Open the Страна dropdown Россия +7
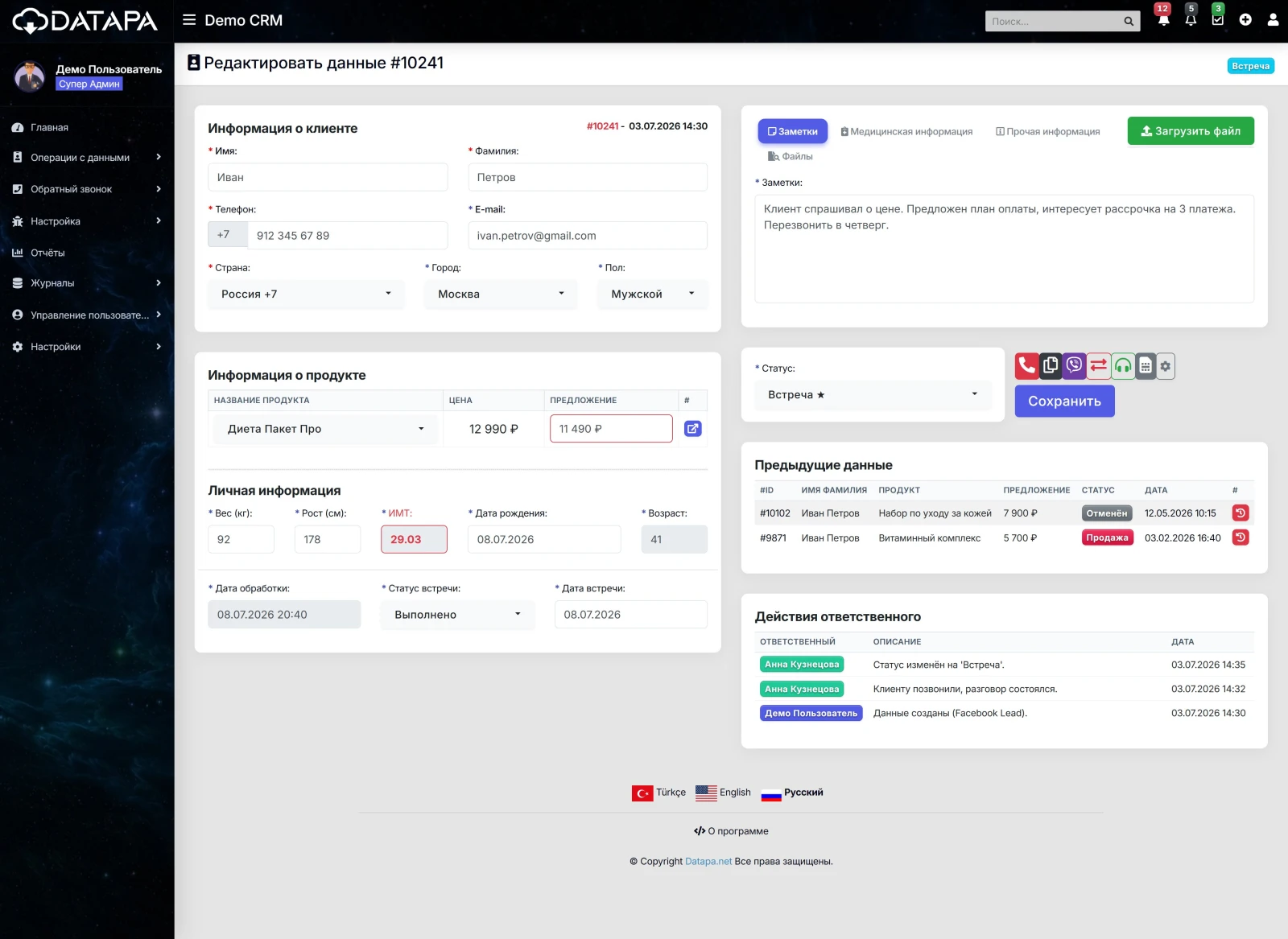The image size is (1288, 939). [306, 294]
